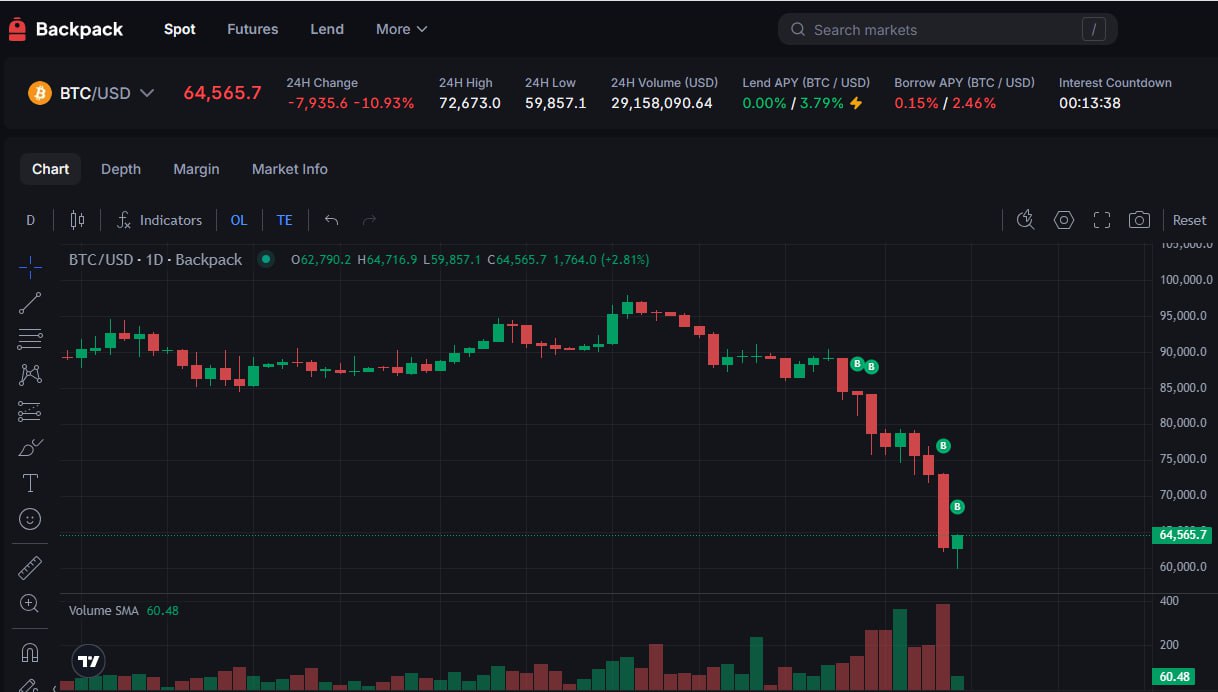The image size is (1218, 692).
Task: Click the lightning bolt beside Lend APY
Action: tap(856, 103)
